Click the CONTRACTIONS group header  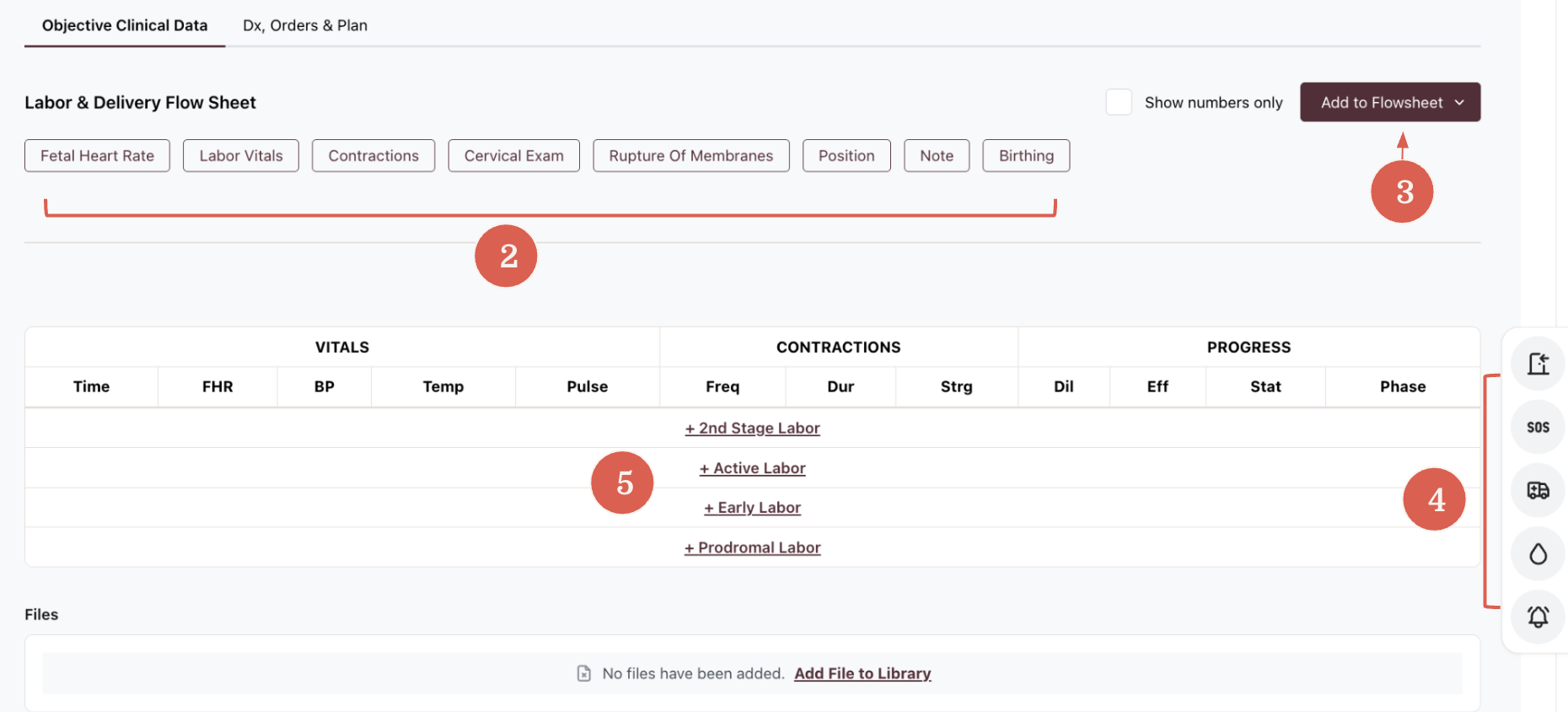(839, 347)
